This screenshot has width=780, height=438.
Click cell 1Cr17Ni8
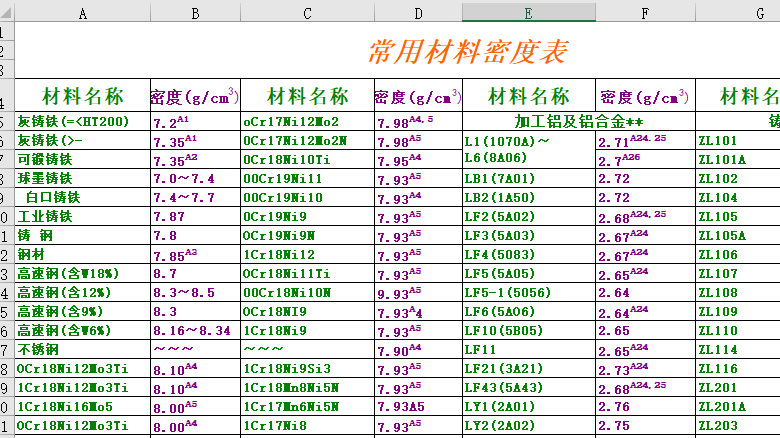[x=307, y=426]
